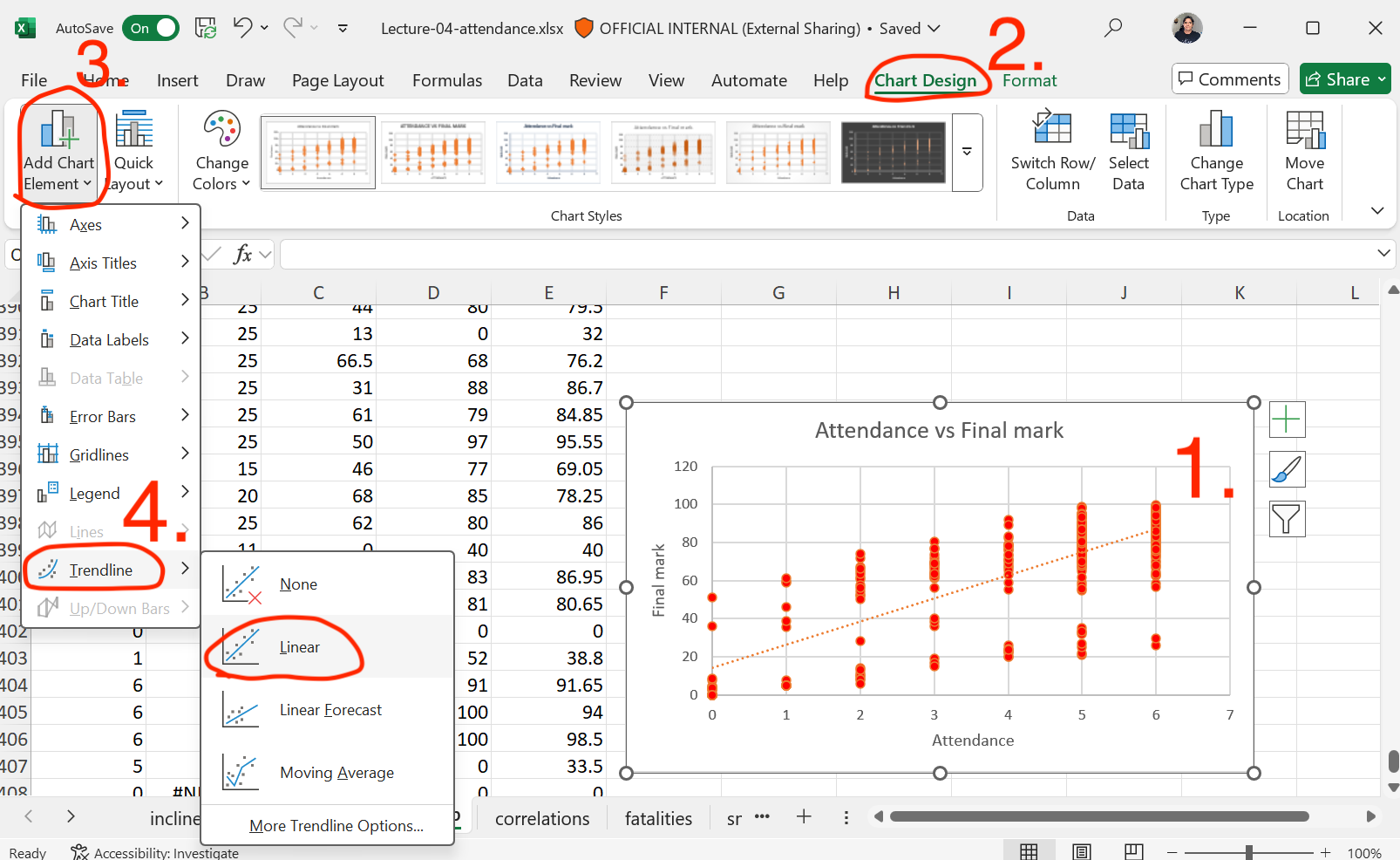Open the Chart Filters funnel button

[x=1287, y=519]
